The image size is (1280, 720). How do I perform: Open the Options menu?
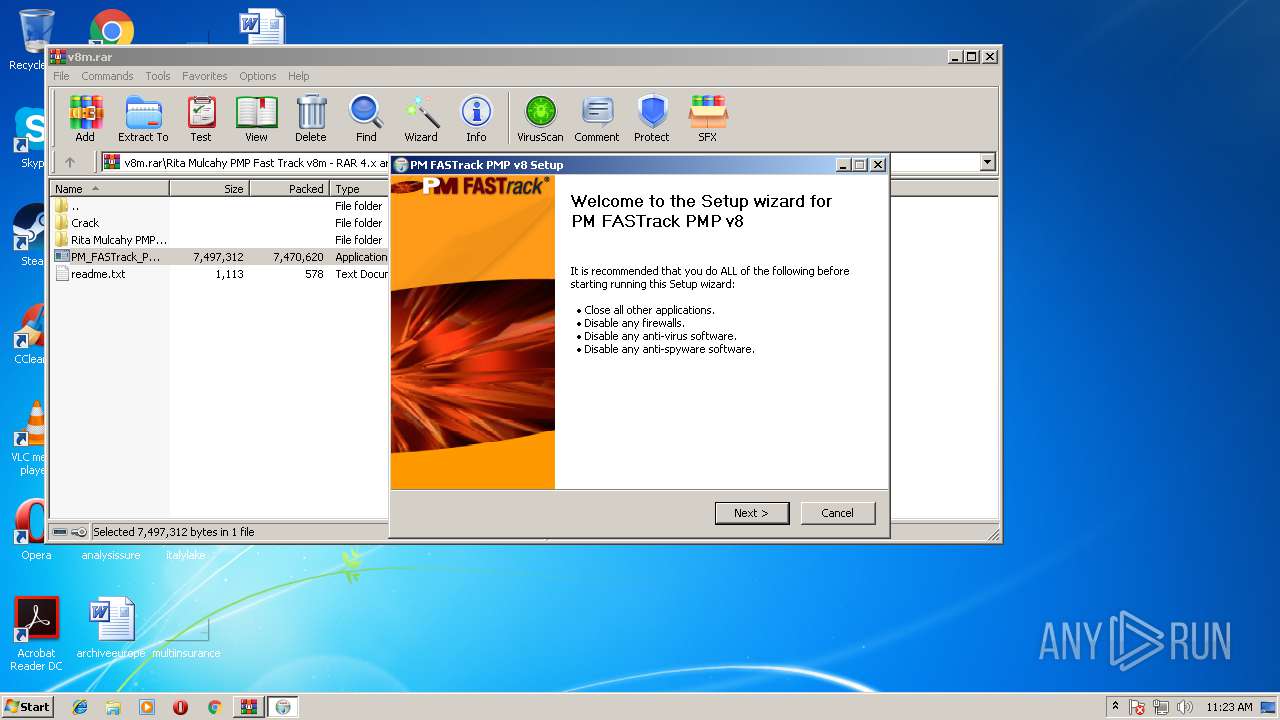257,76
